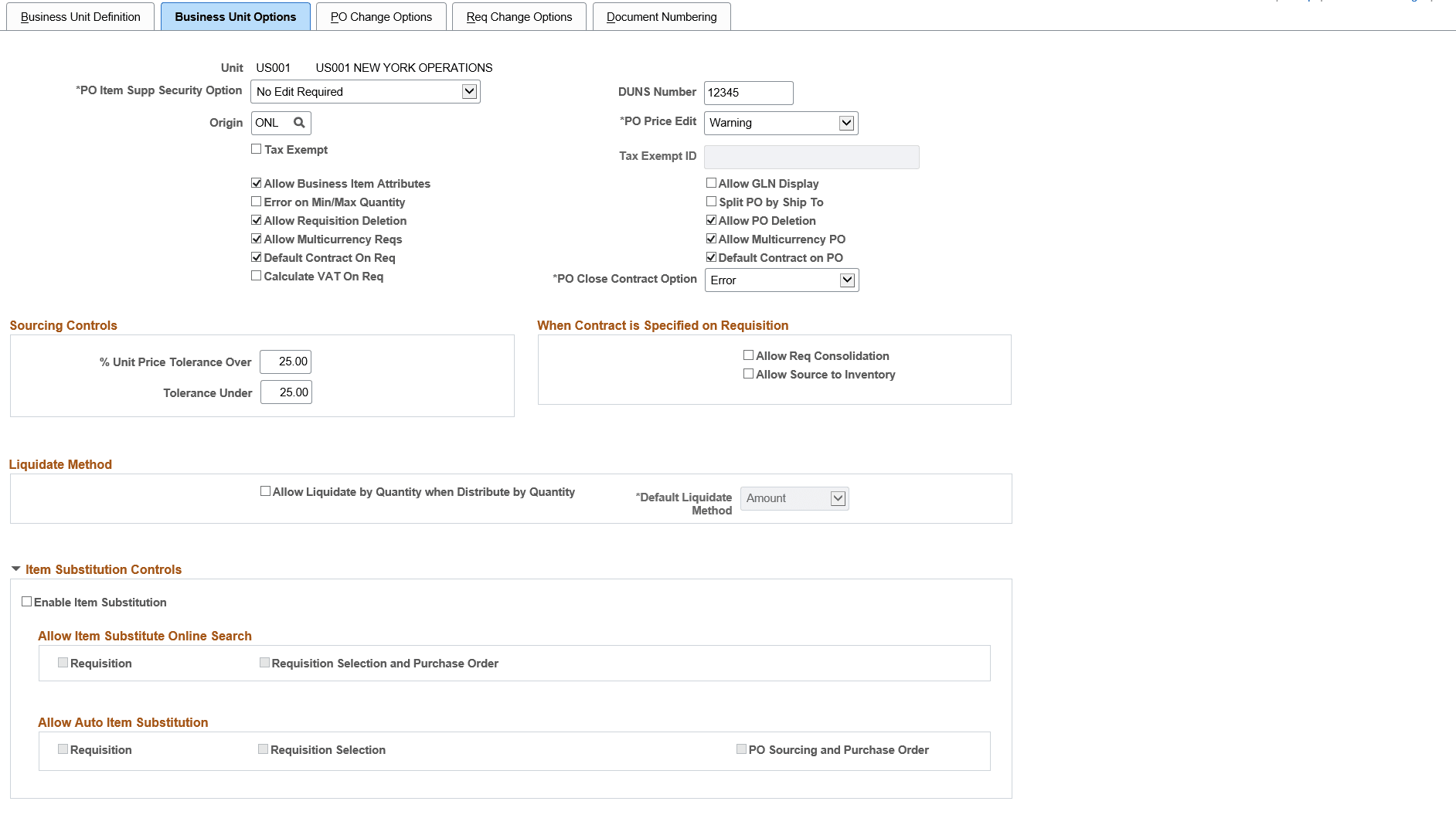Switch to the PO Change Options tab
Image resolution: width=1456 pixels, height=825 pixels.
pyautogui.click(x=380, y=15)
